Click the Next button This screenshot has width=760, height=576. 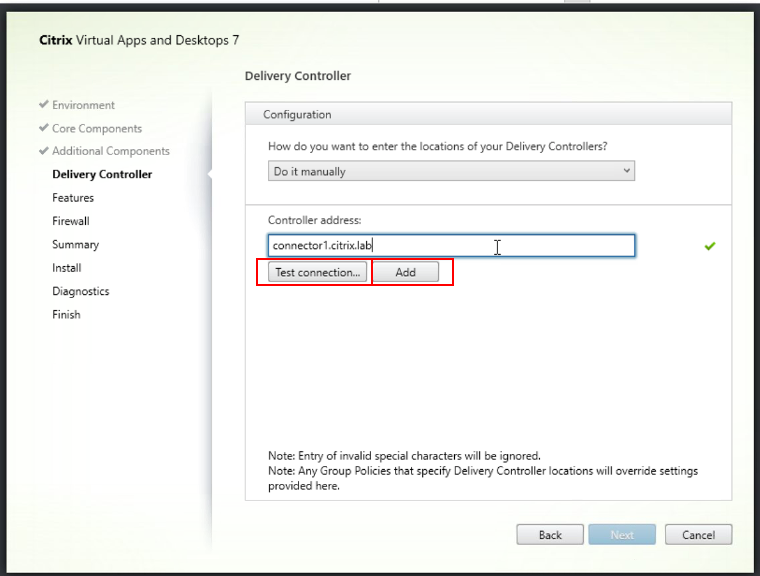coord(622,535)
